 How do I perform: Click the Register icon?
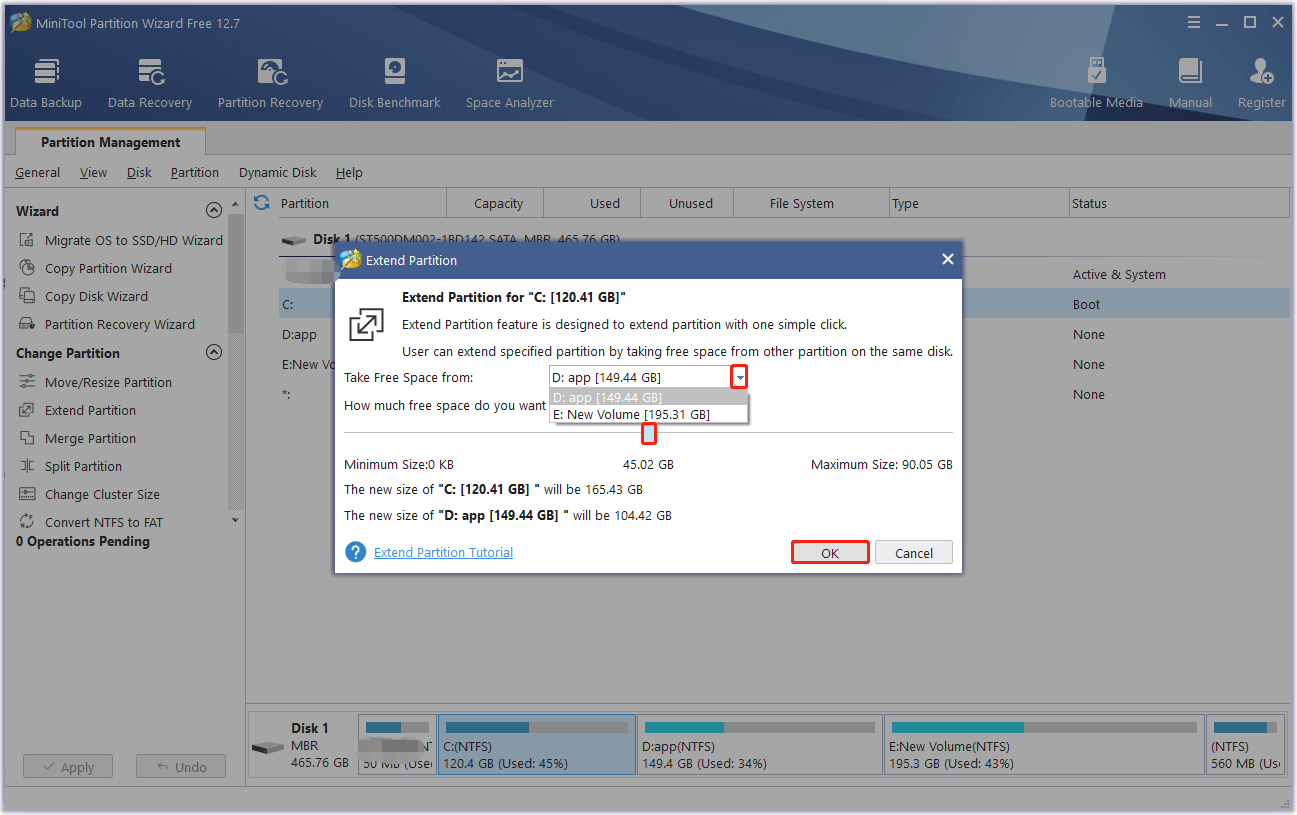coord(1261,80)
